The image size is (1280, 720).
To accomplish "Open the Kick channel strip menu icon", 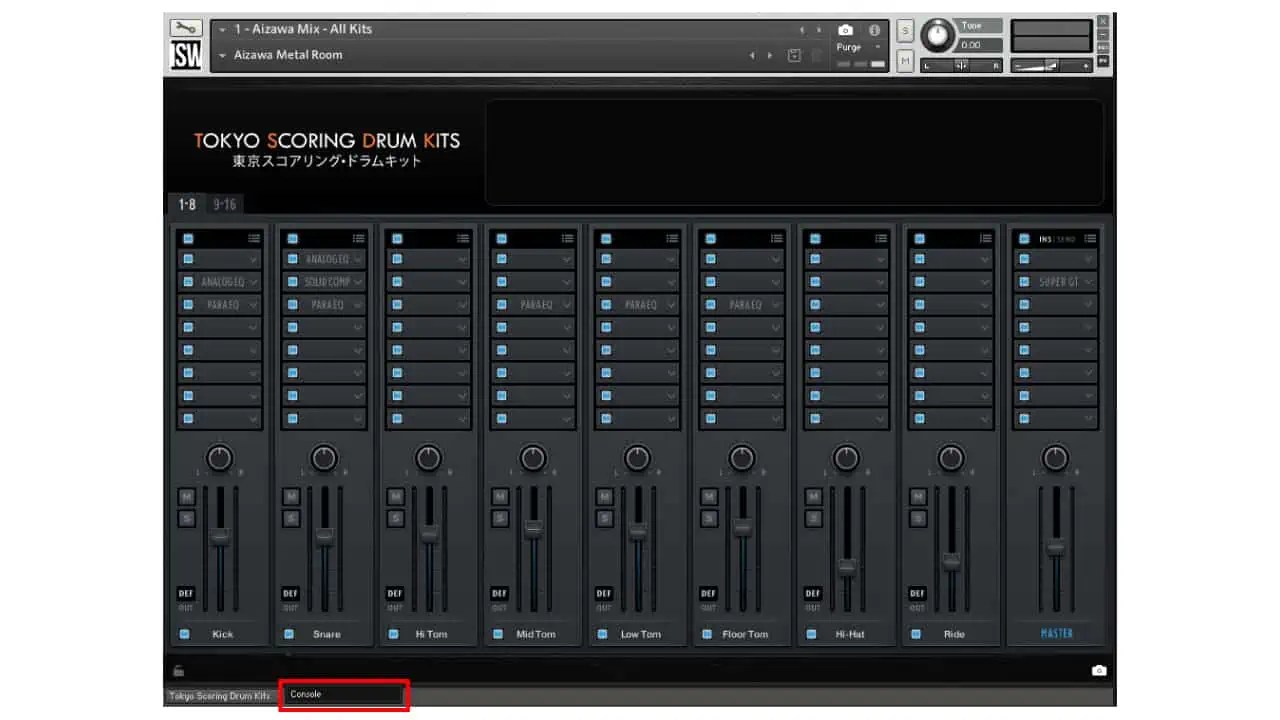I will click(254, 238).
